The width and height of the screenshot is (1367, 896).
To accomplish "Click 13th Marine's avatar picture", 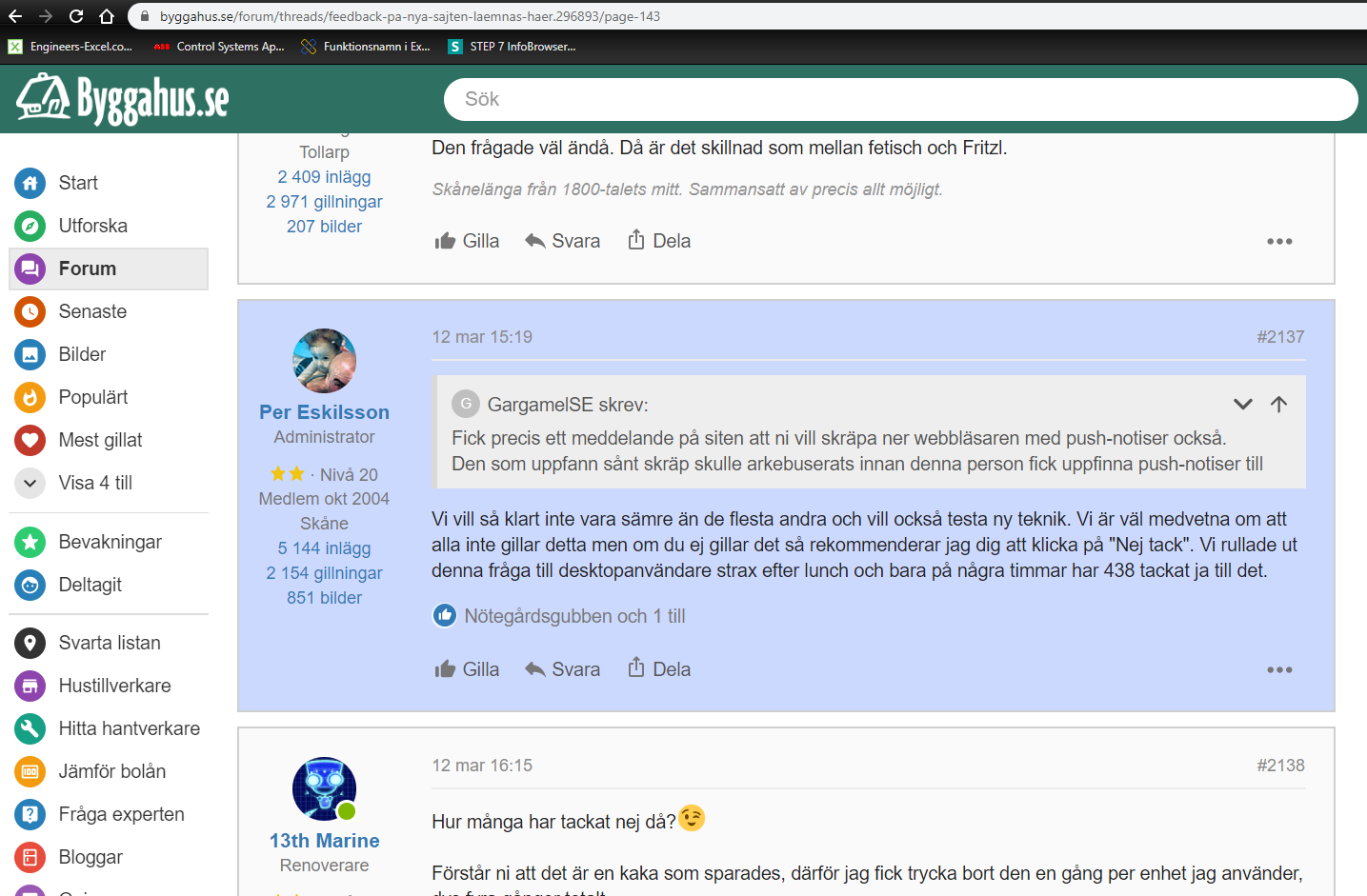I will tap(324, 789).
